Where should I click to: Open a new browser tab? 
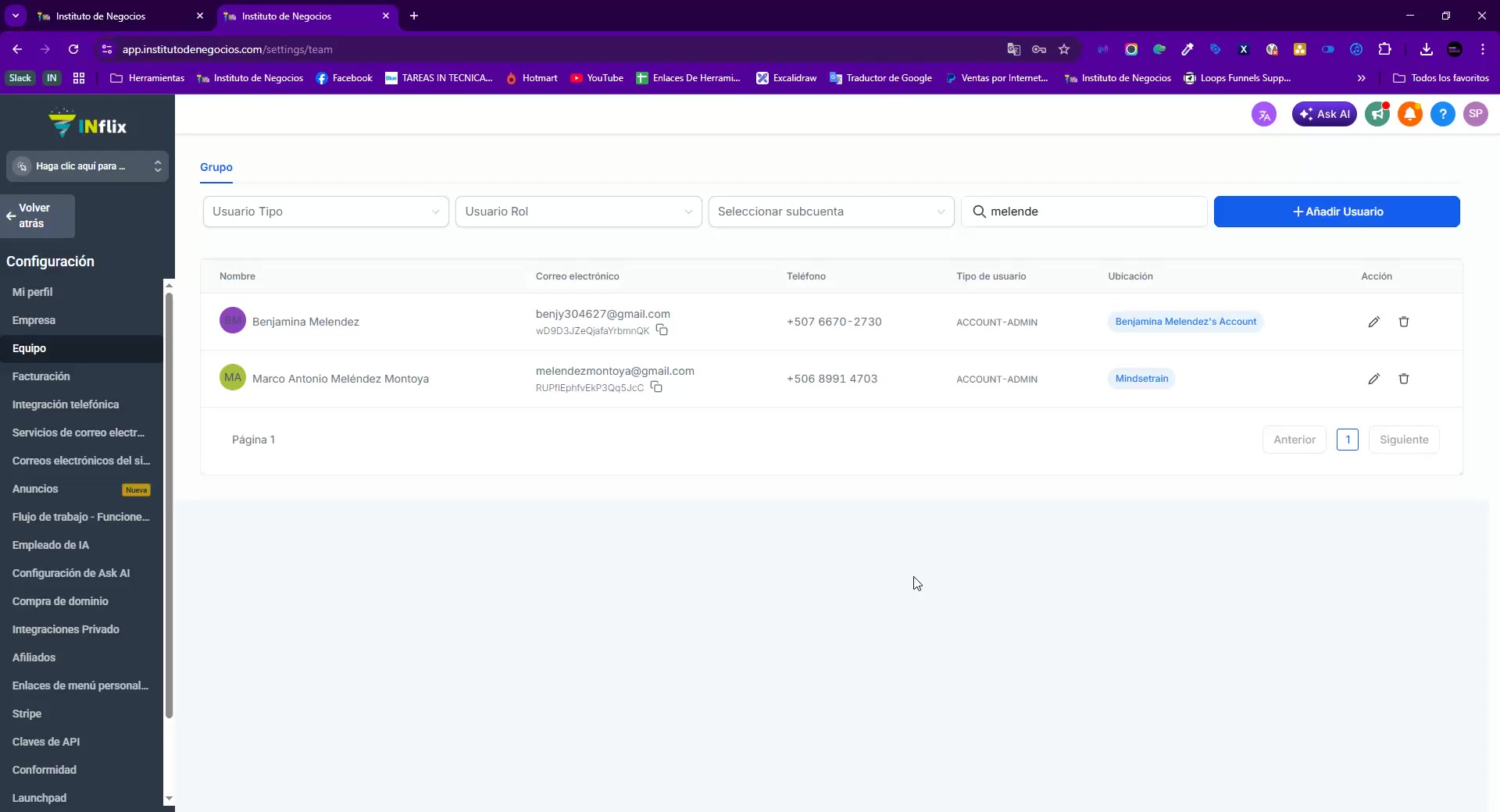point(414,16)
